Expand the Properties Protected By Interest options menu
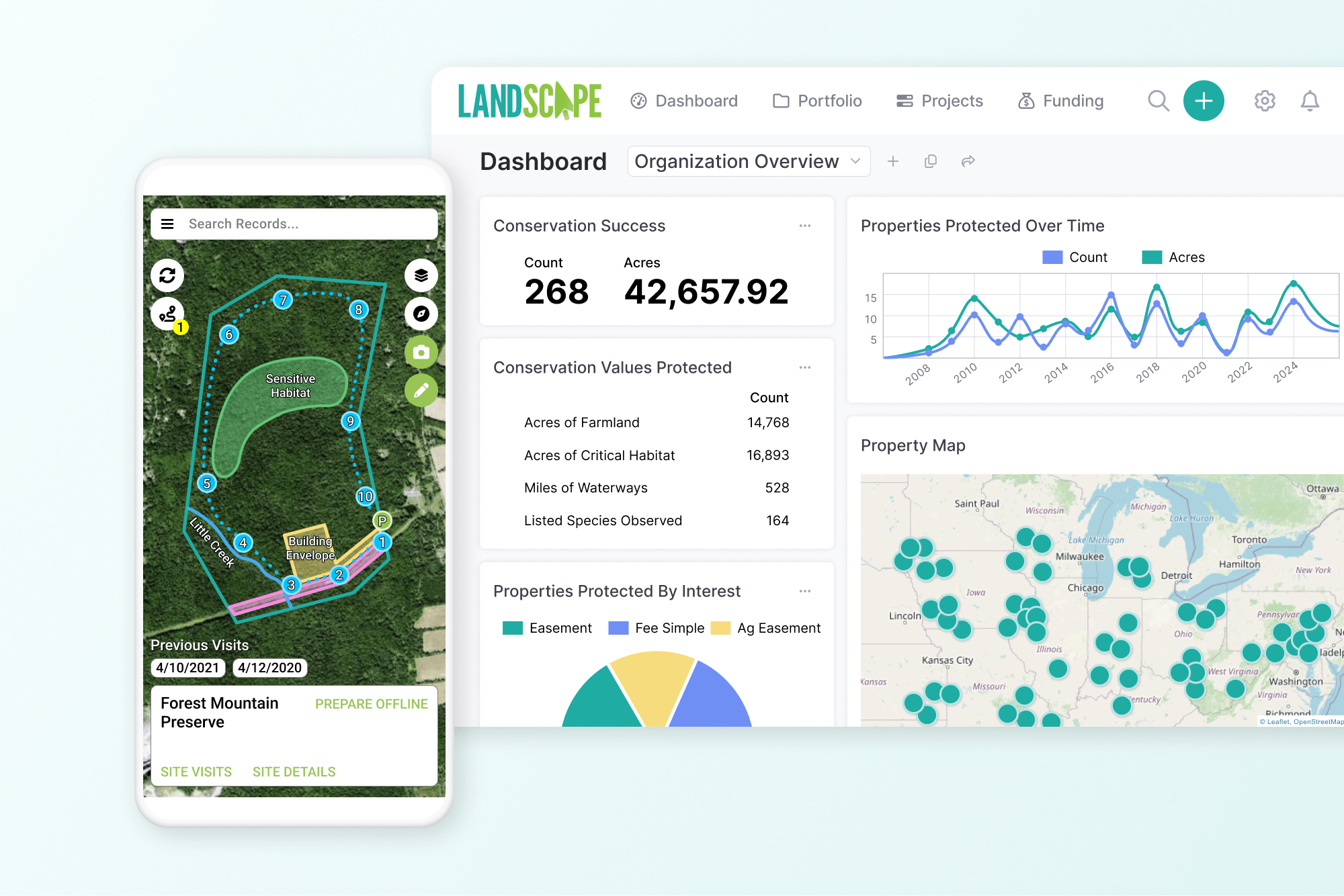Image resolution: width=1344 pixels, height=896 pixels. tap(805, 590)
